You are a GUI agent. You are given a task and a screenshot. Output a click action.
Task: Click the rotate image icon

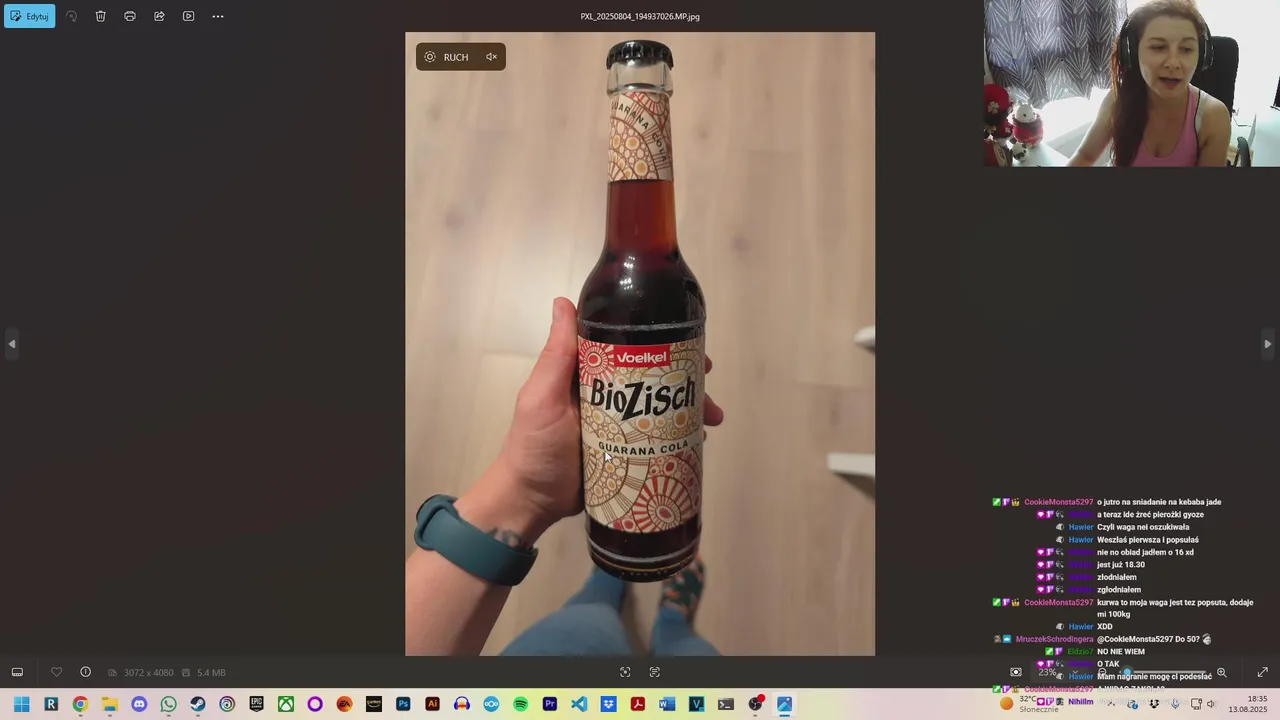tap(72, 16)
